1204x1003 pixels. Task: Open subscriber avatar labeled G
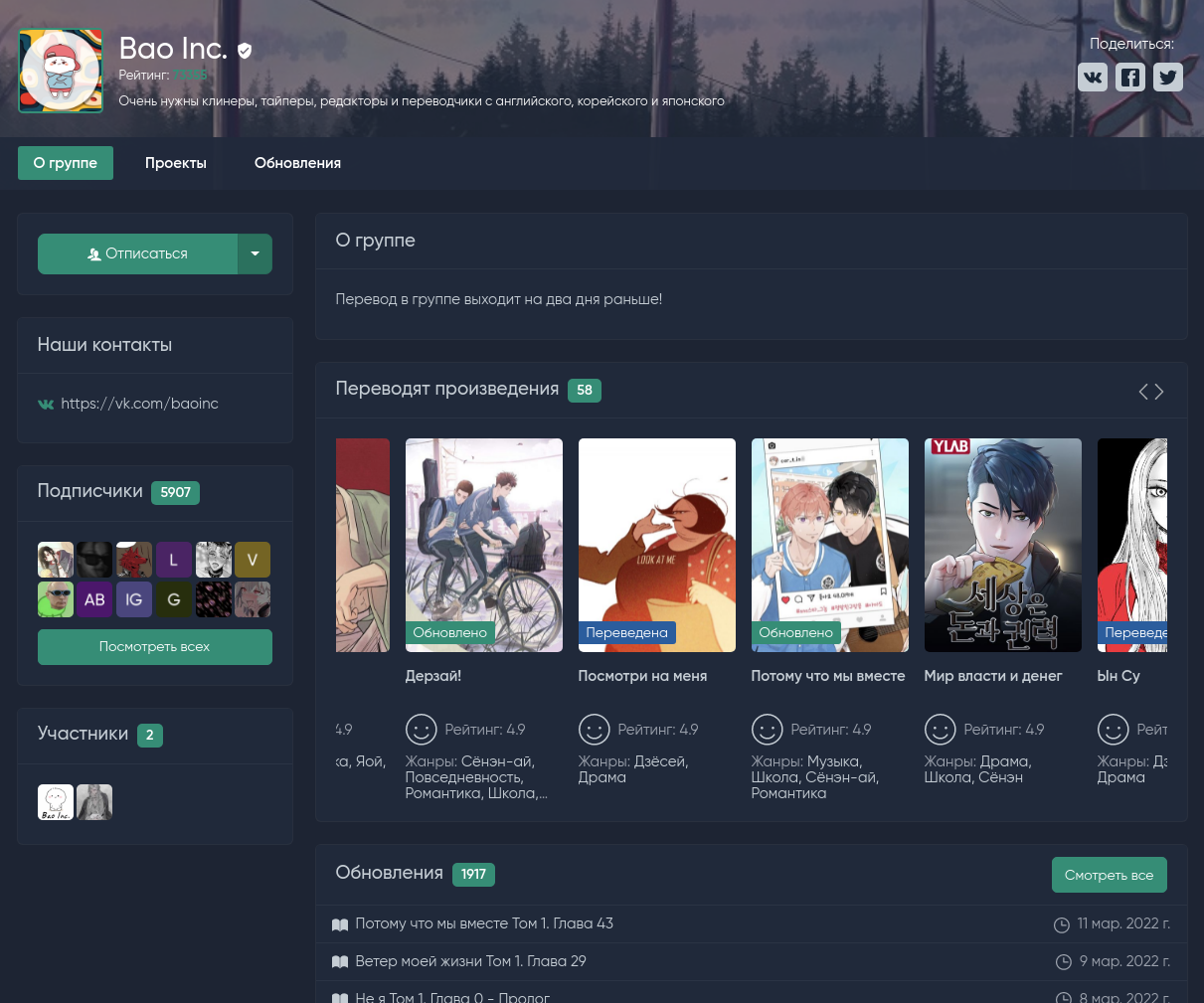(x=173, y=599)
